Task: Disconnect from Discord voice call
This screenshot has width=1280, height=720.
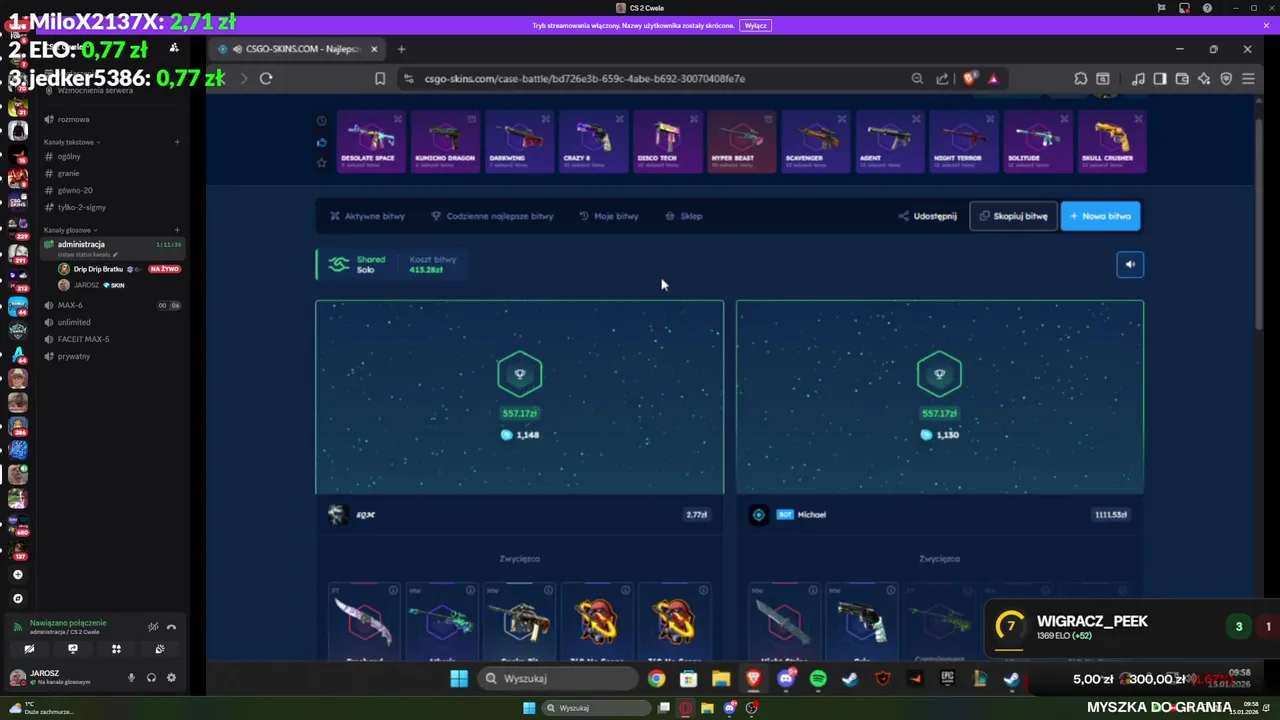Action: click(171, 627)
